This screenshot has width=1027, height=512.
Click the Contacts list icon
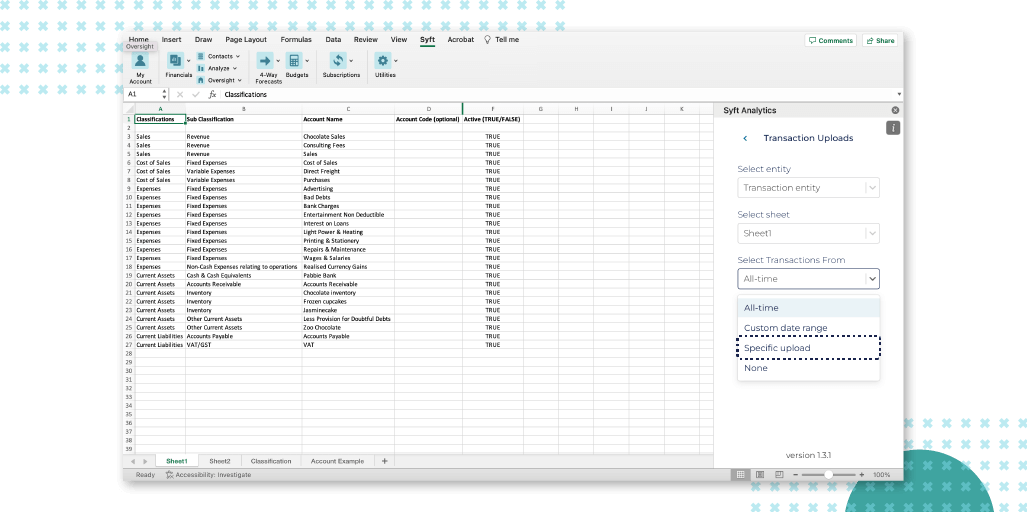point(200,56)
